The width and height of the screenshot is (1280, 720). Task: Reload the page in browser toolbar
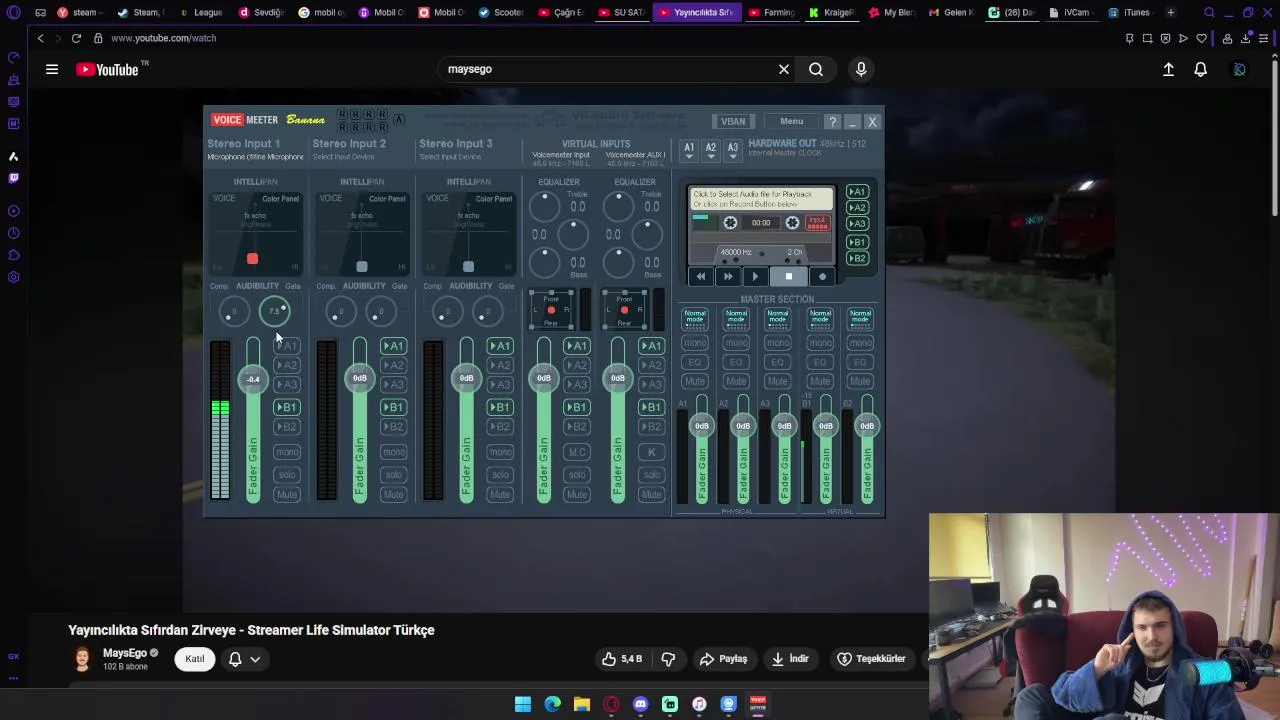(76, 38)
